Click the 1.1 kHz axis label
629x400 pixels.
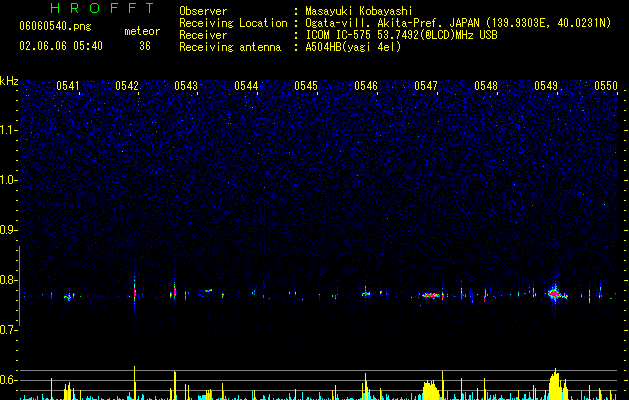pos(9,130)
